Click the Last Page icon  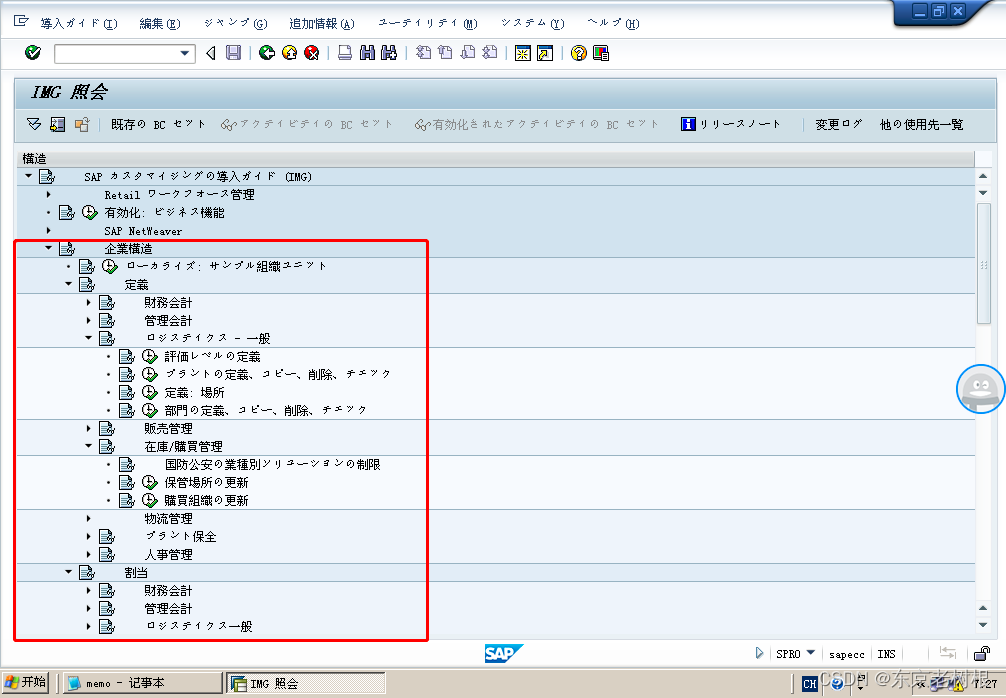click(490, 53)
